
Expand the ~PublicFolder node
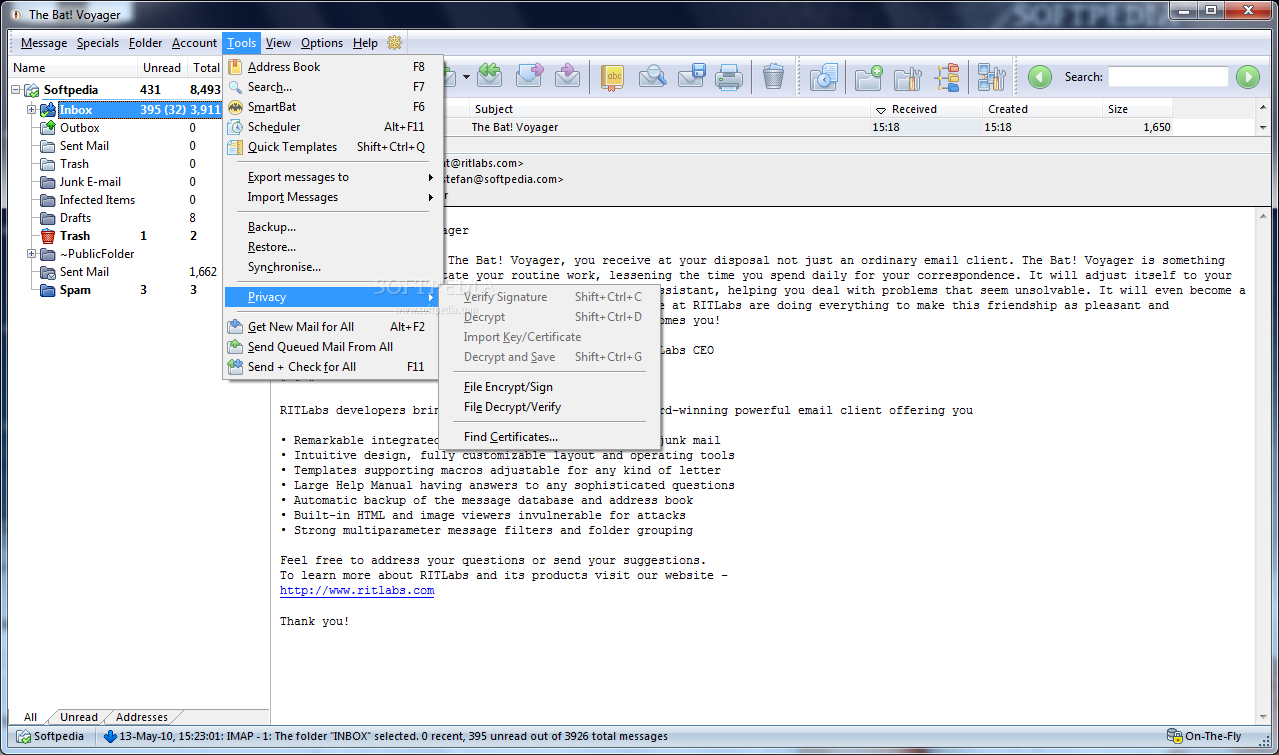[x=31, y=254]
